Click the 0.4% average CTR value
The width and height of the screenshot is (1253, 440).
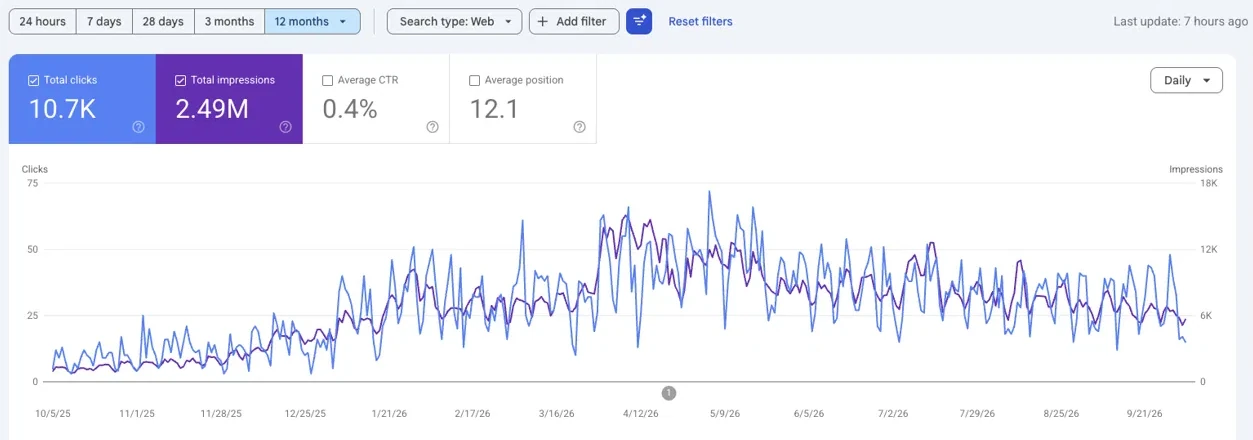click(x=350, y=109)
